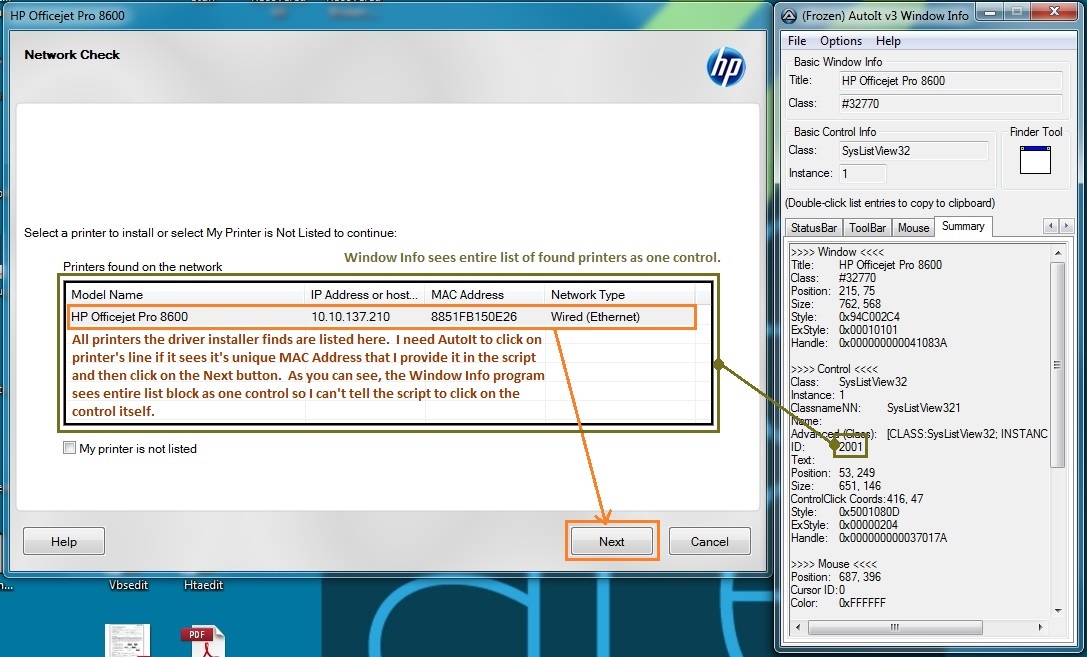Switch to the StatusBar tab
Screen dimensions: 1087x657
point(814,227)
